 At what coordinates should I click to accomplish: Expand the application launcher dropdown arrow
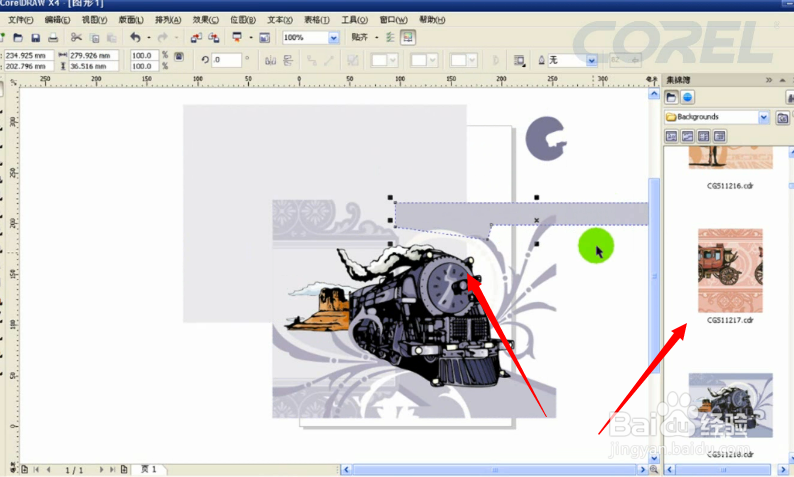click(x=251, y=37)
